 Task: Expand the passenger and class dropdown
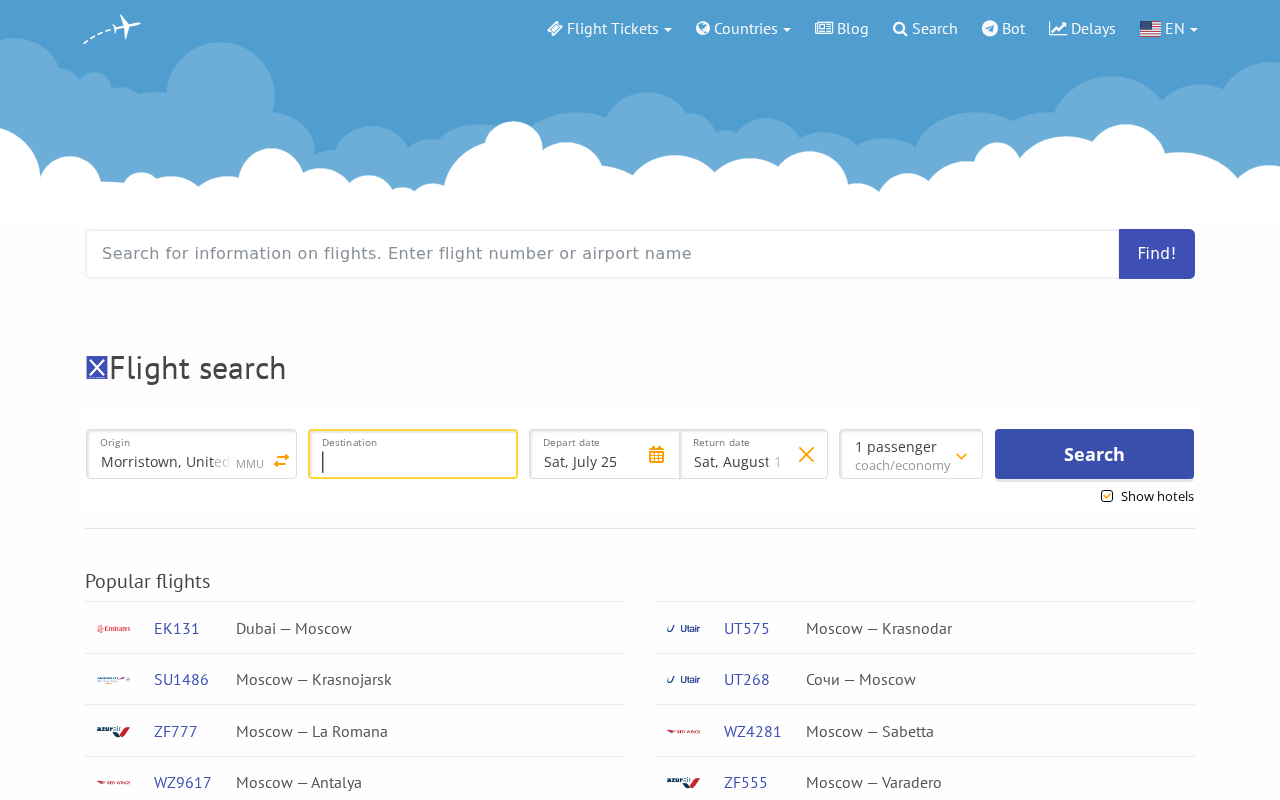(x=911, y=454)
